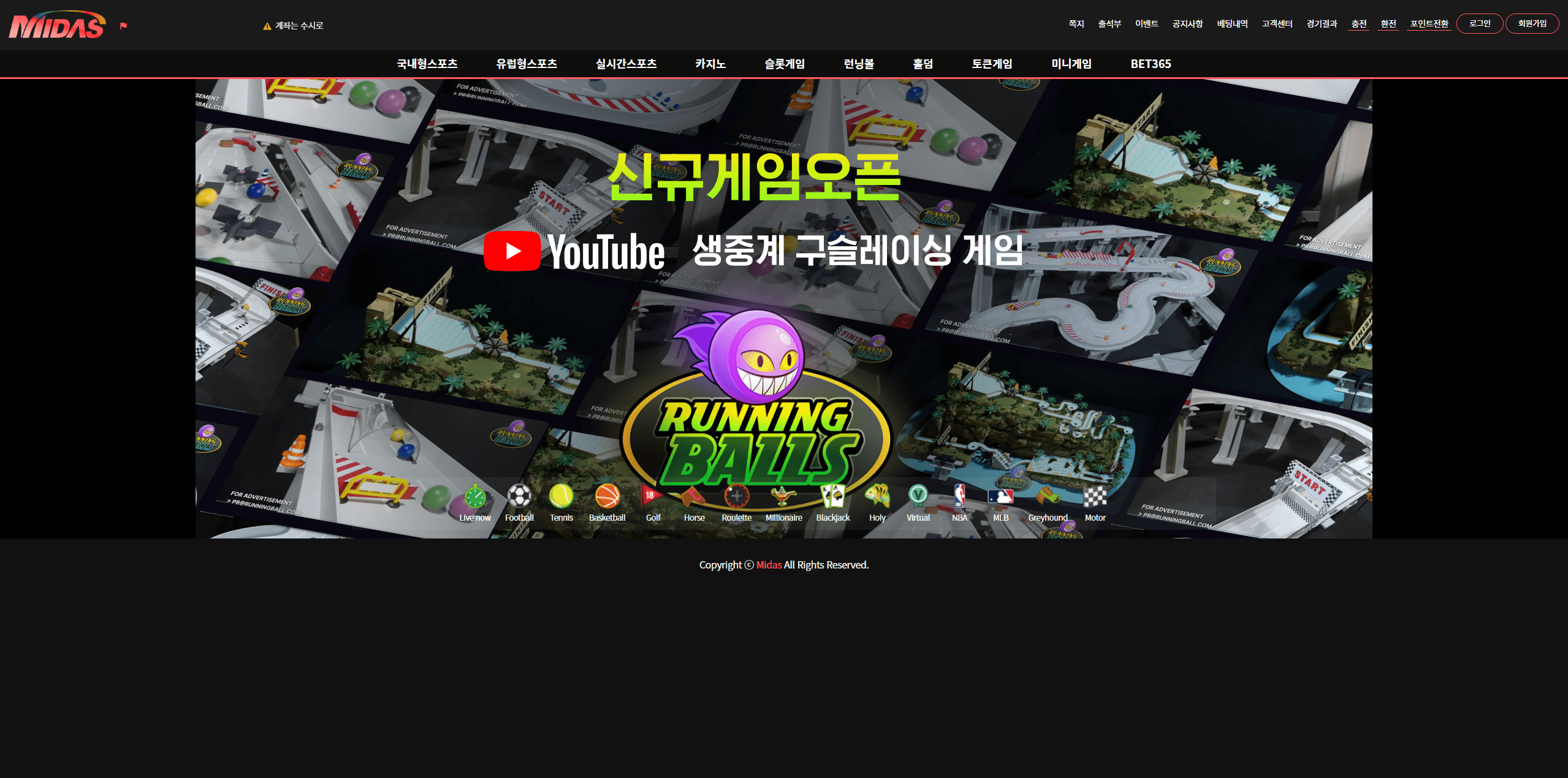Open 충전 link
Image resolution: width=1568 pixels, height=778 pixels.
point(1358,24)
